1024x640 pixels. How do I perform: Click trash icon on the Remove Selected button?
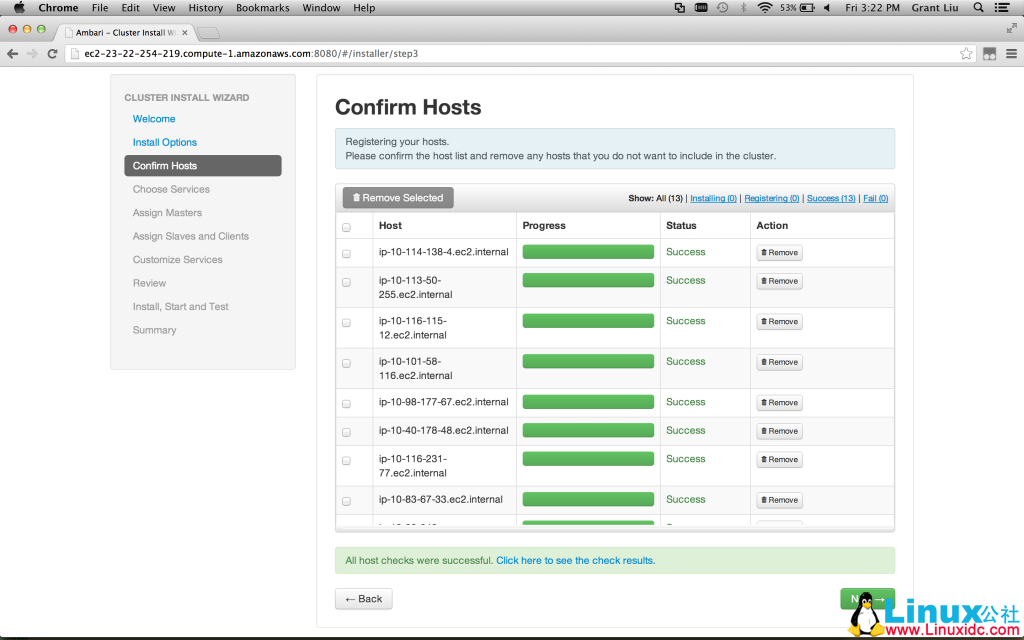[358, 197]
